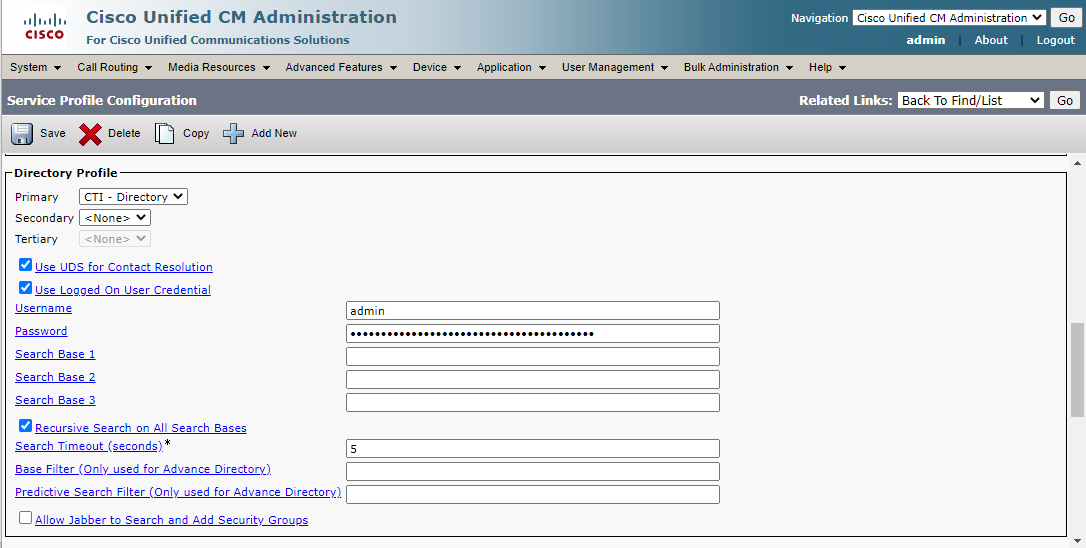
Task: Click the Search Base 3 input field
Action: coord(533,402)
